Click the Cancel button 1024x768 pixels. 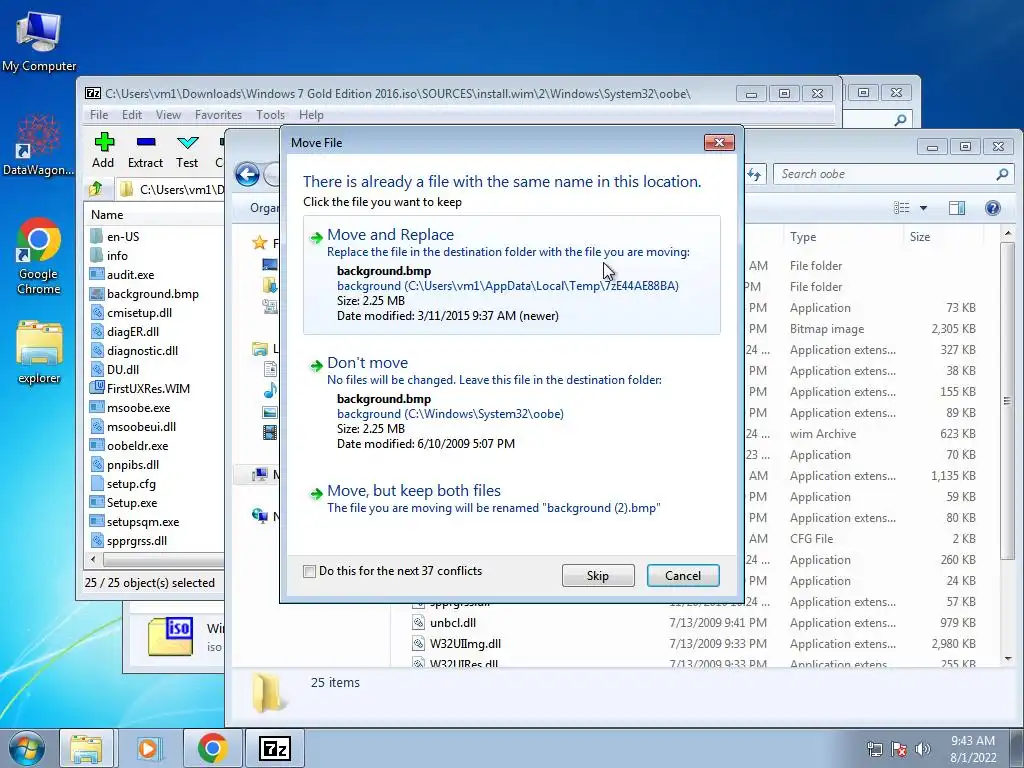(x=682, y=575)
